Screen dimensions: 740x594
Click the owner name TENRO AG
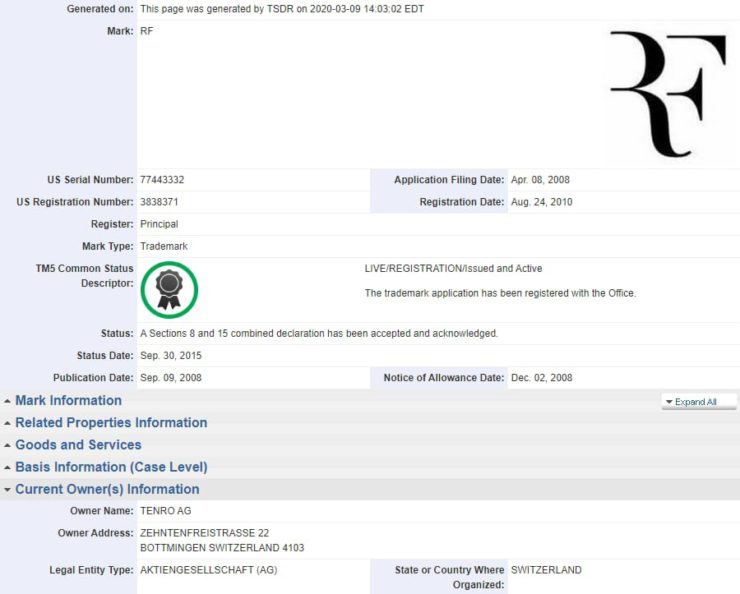click(165, 511)
